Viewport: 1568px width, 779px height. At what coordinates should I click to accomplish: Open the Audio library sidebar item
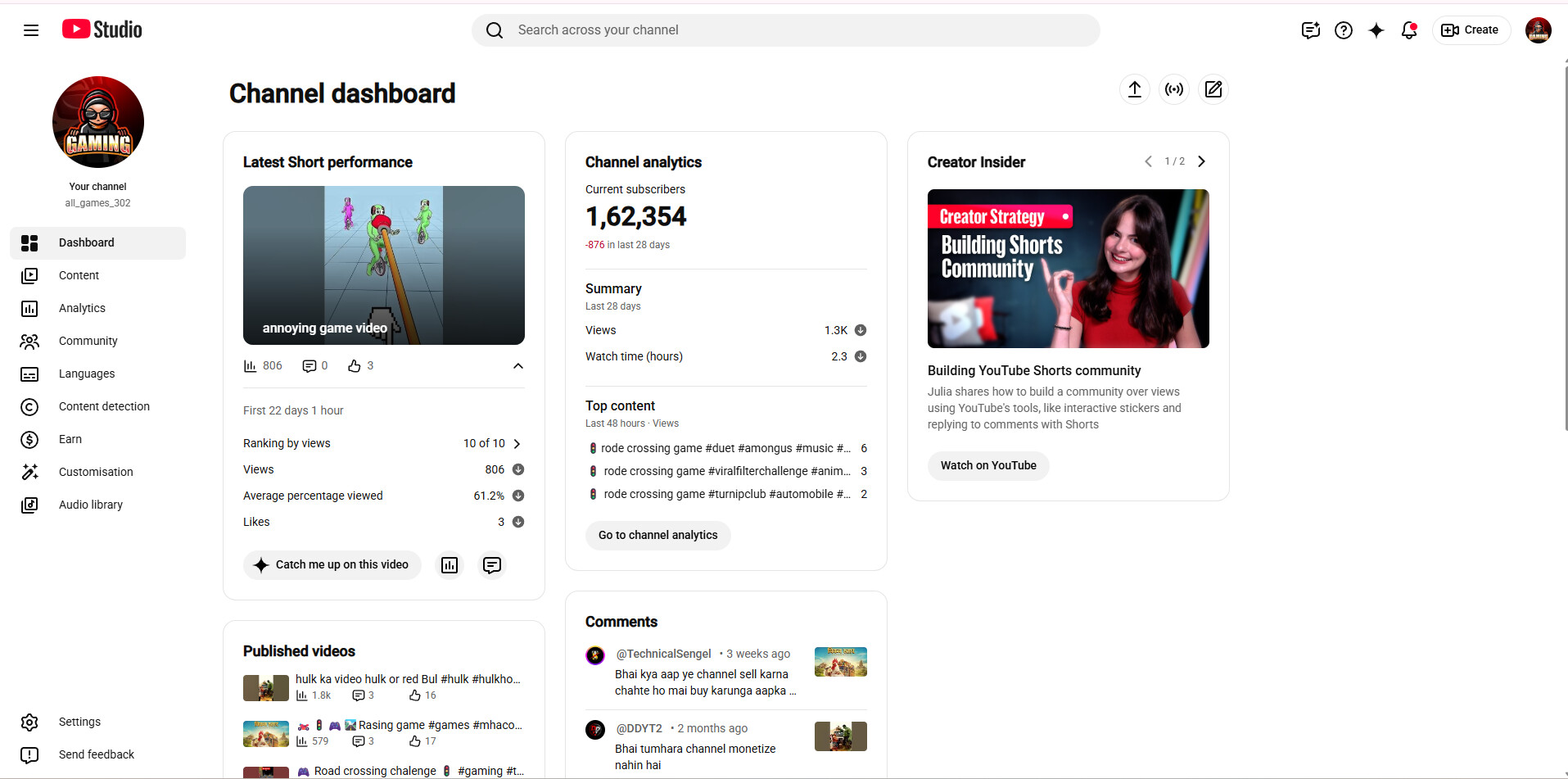(x=98, y=505)
